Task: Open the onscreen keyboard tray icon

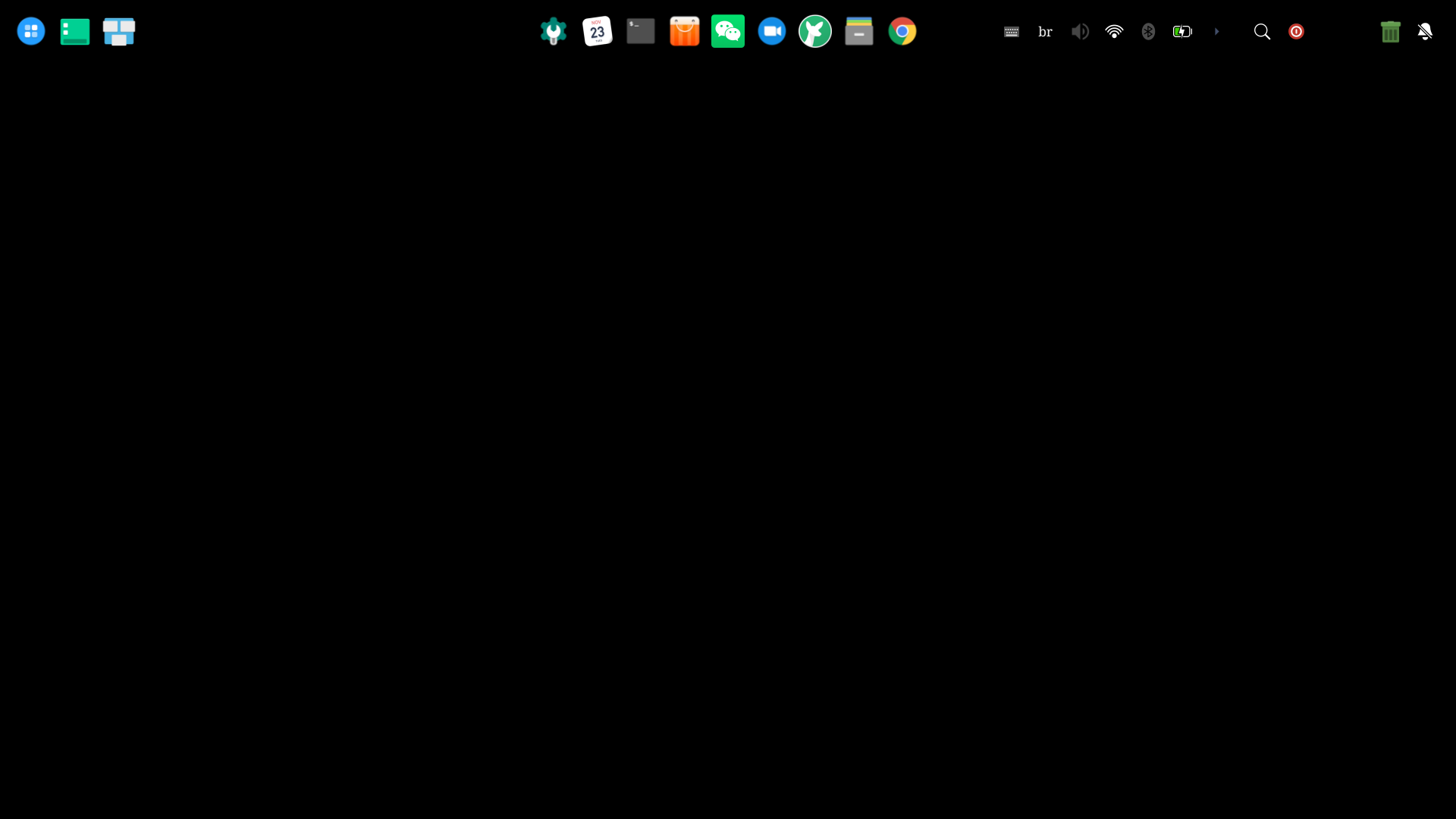Action: (1012, 31)
